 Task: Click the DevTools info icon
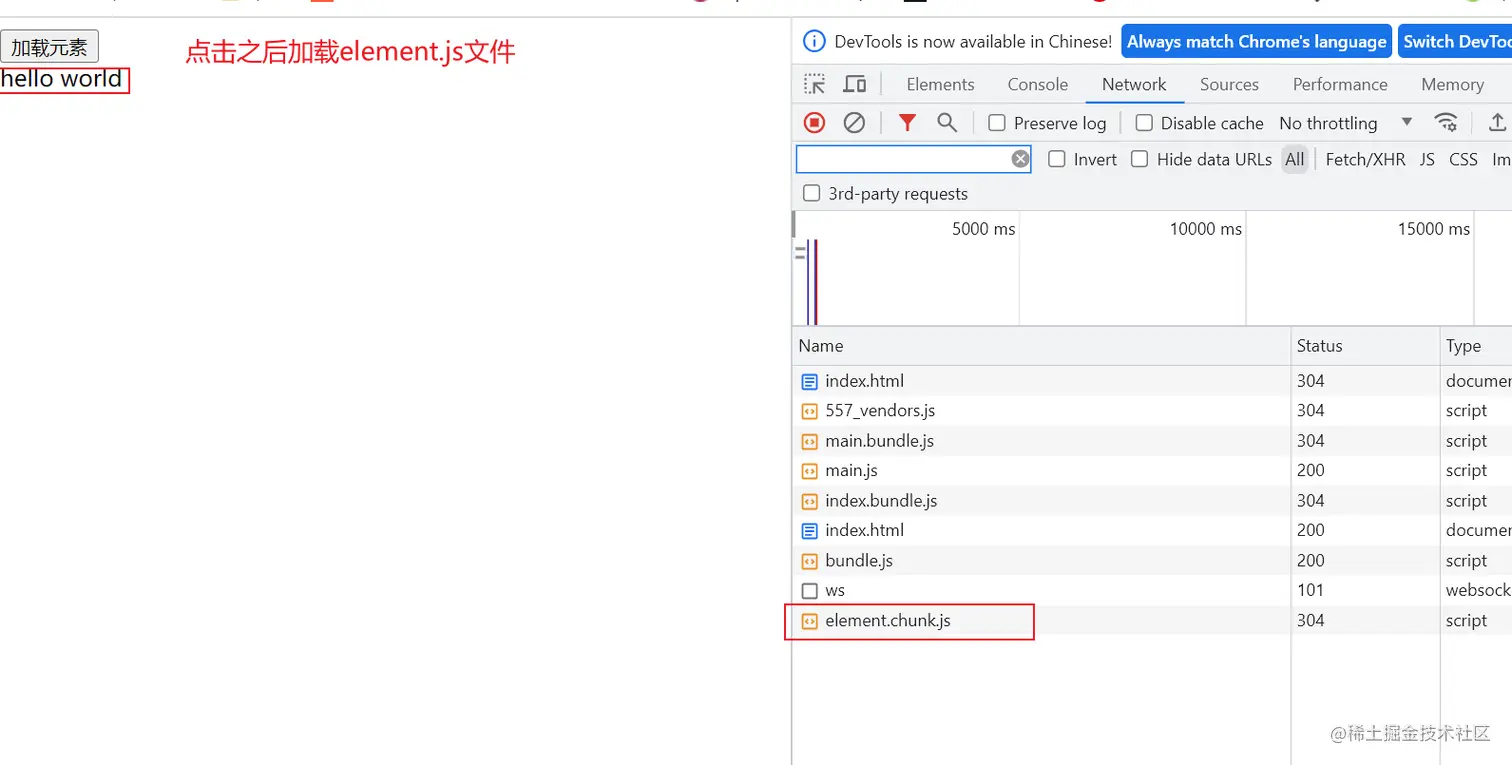(815, 42)
